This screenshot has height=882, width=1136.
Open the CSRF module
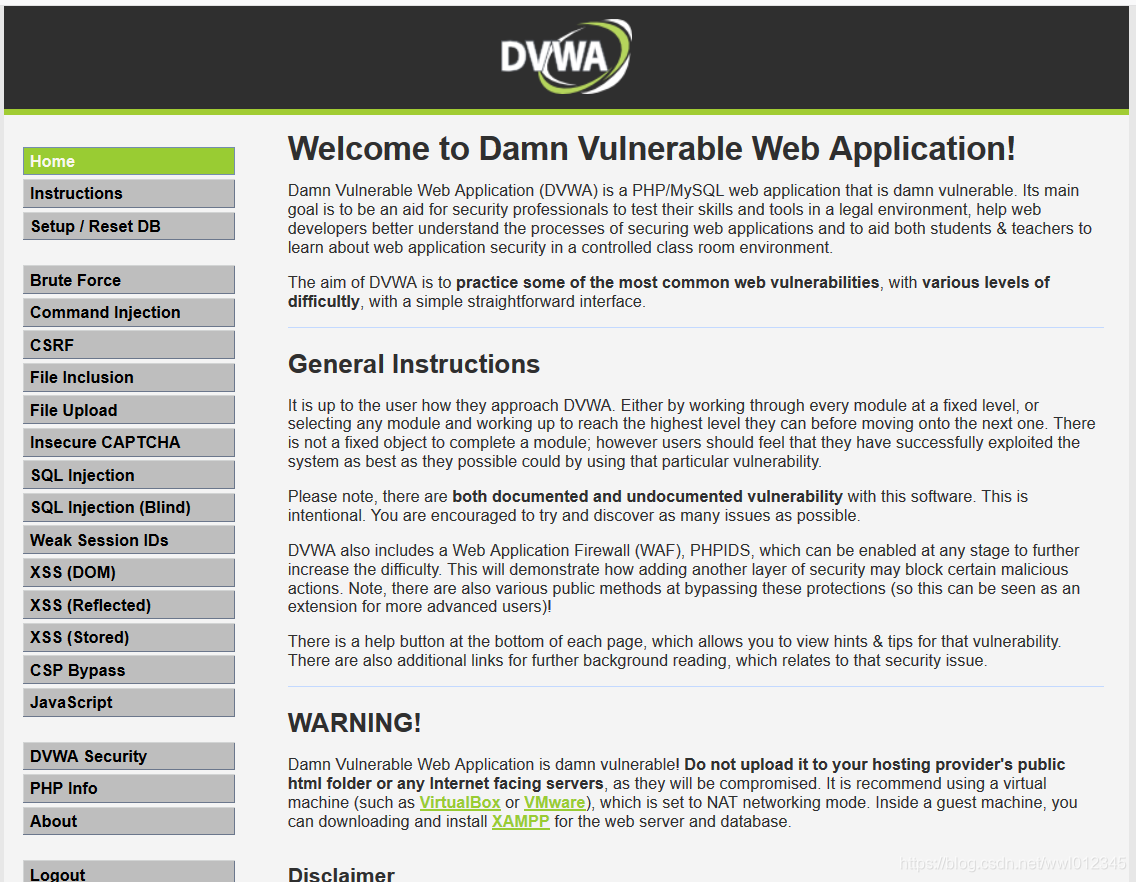point(129,345)
